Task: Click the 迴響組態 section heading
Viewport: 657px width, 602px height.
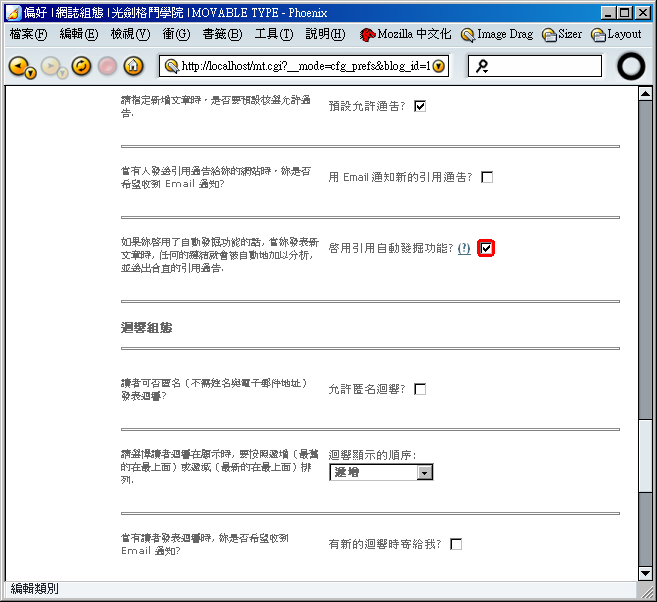Action: [147, 327]
